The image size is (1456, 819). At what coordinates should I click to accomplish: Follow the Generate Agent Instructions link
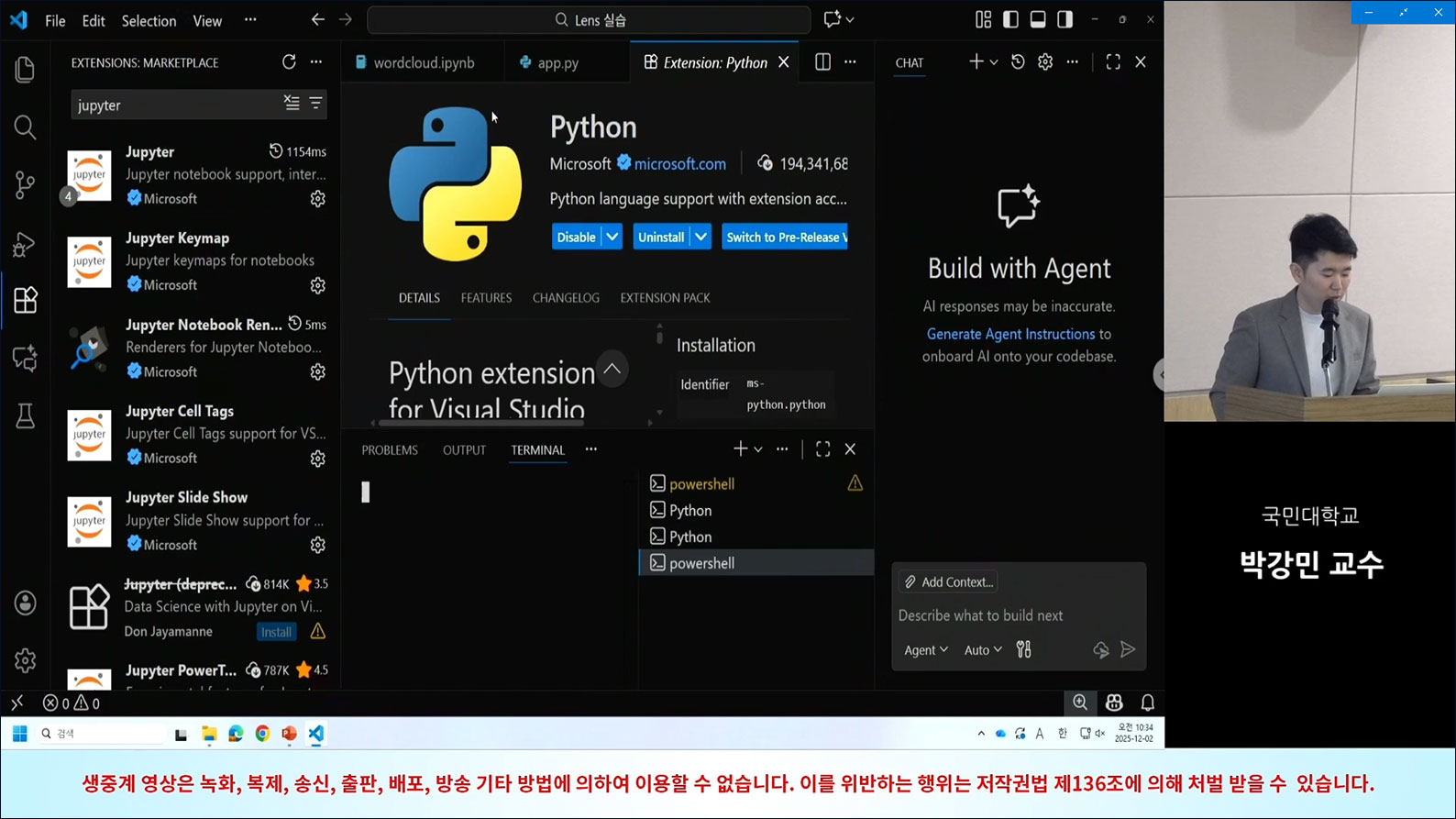coord(1010,334)
